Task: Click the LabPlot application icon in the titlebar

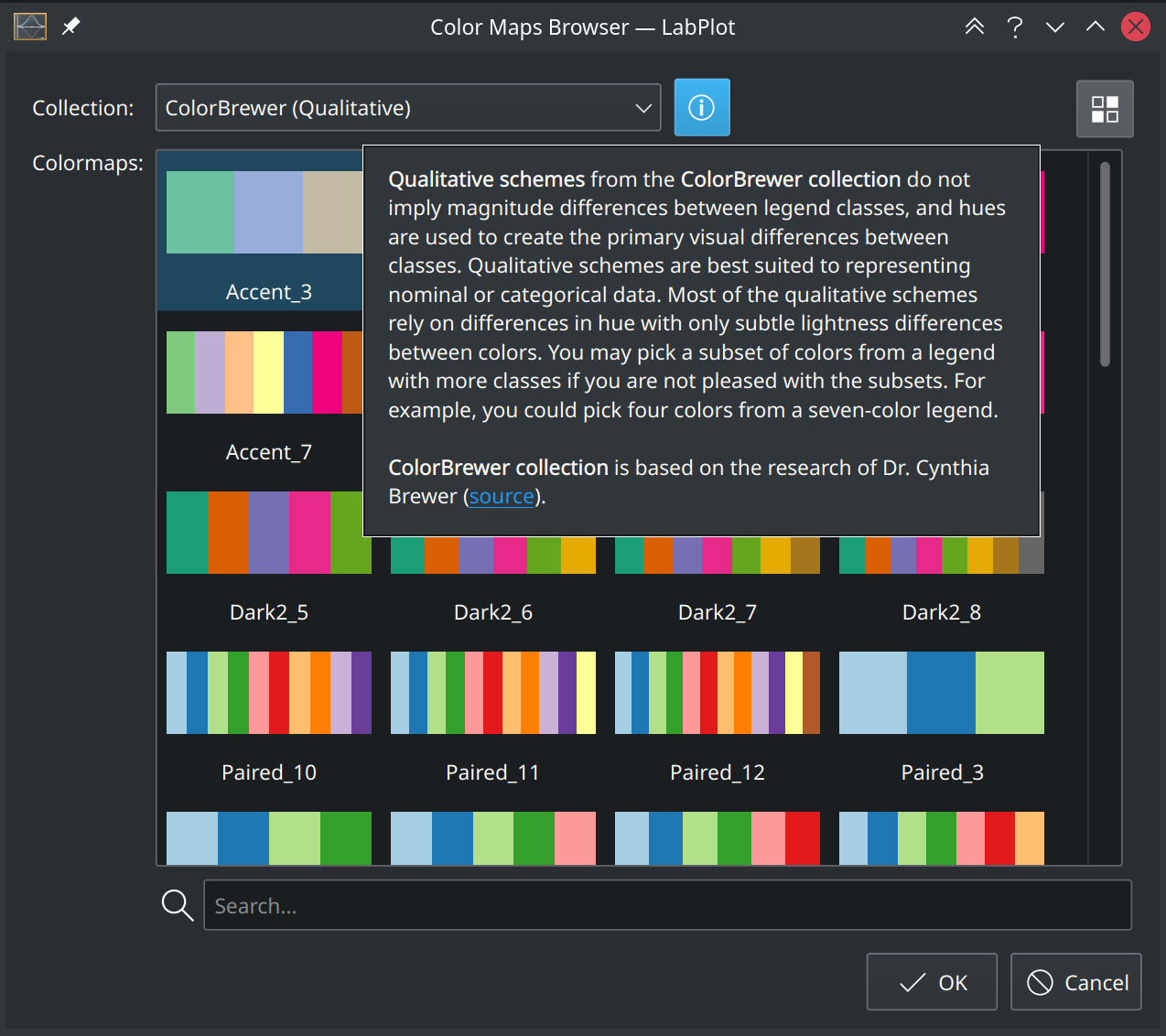Action: (x=29, y=26)
